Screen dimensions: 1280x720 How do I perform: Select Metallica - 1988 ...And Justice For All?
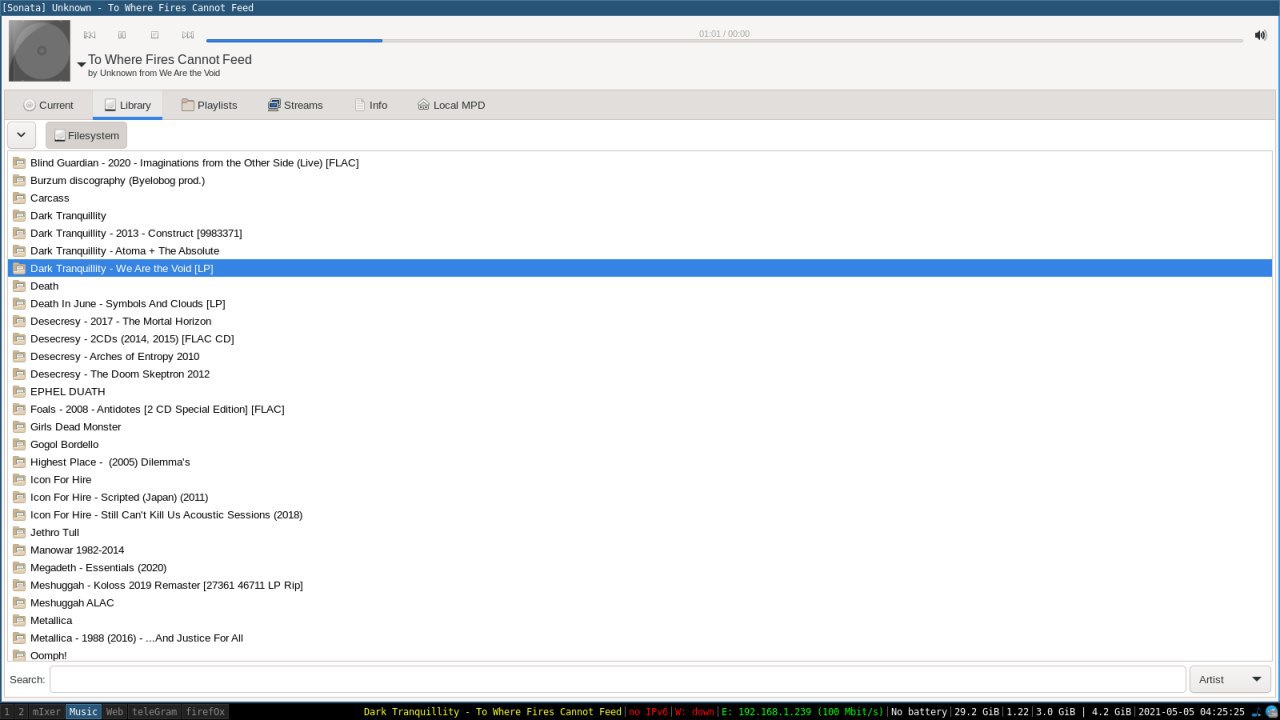[640, 638]
